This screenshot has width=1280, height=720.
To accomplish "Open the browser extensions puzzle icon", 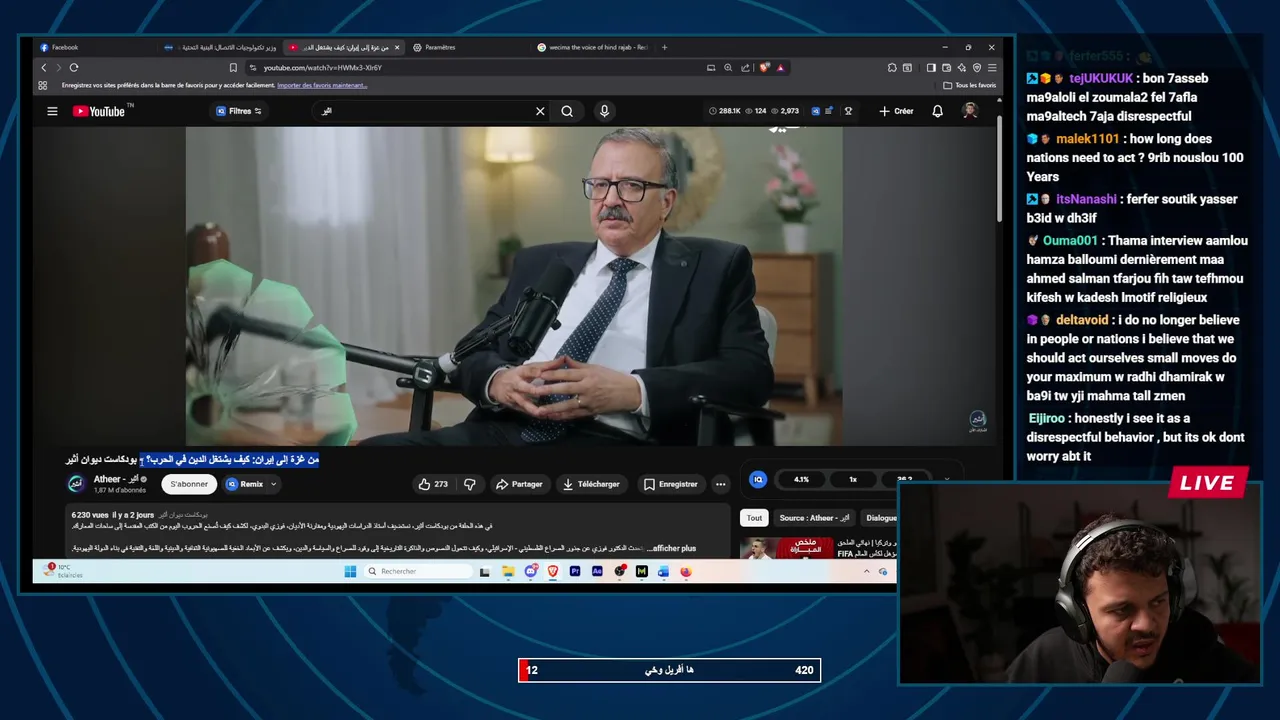I will (892, 68).
